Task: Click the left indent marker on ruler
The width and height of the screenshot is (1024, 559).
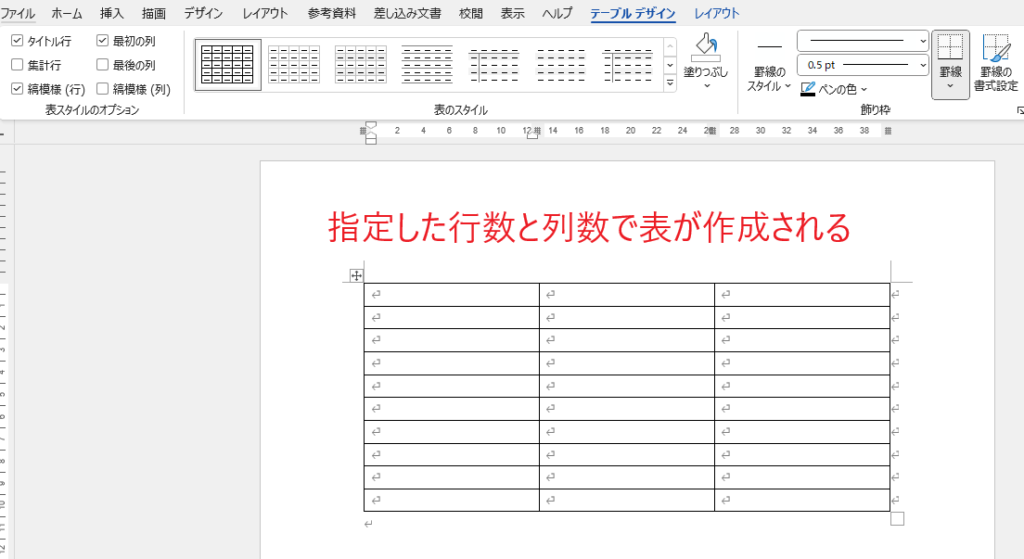Action: 371,140
